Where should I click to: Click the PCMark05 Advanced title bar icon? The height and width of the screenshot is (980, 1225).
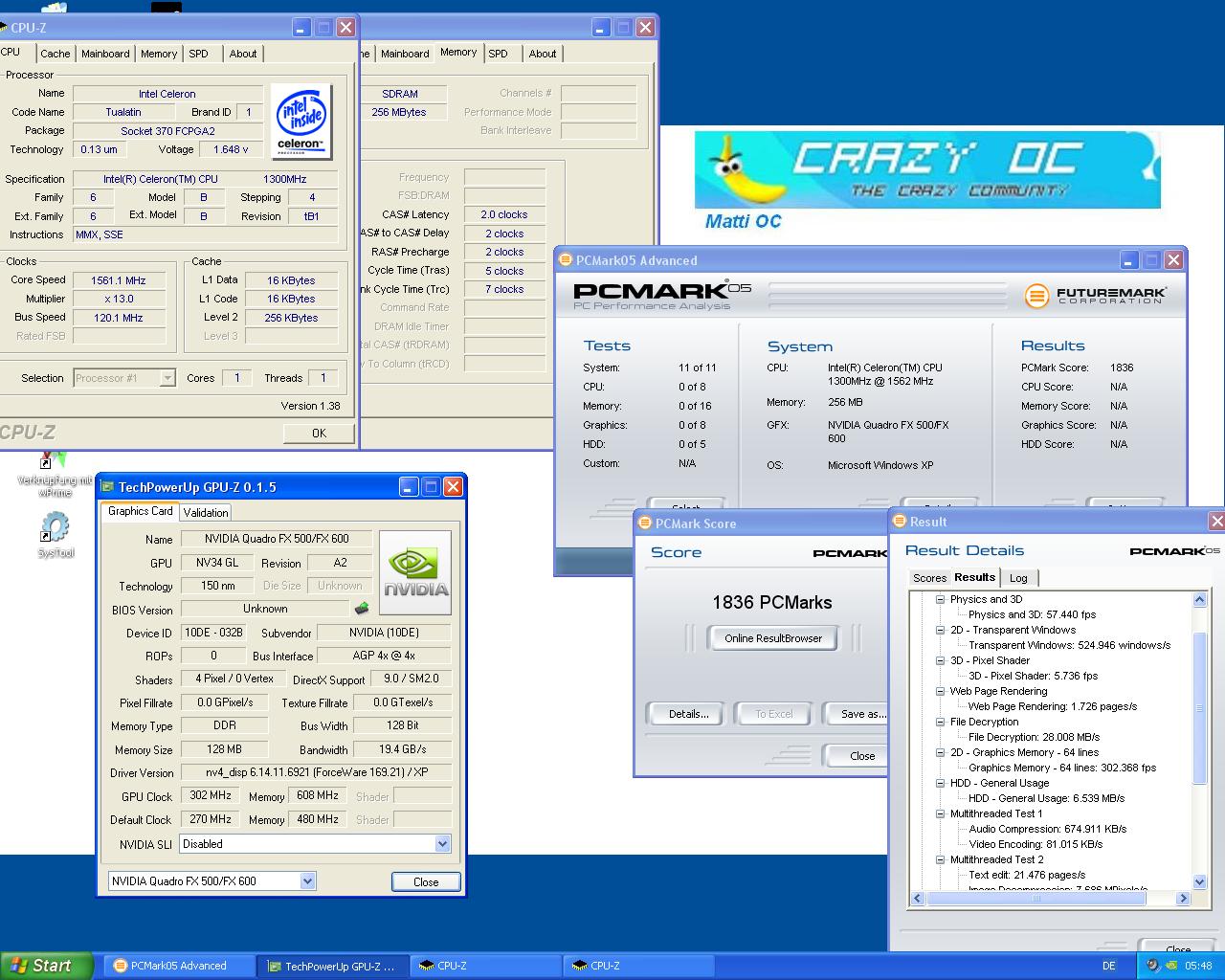tap(565, 260)
